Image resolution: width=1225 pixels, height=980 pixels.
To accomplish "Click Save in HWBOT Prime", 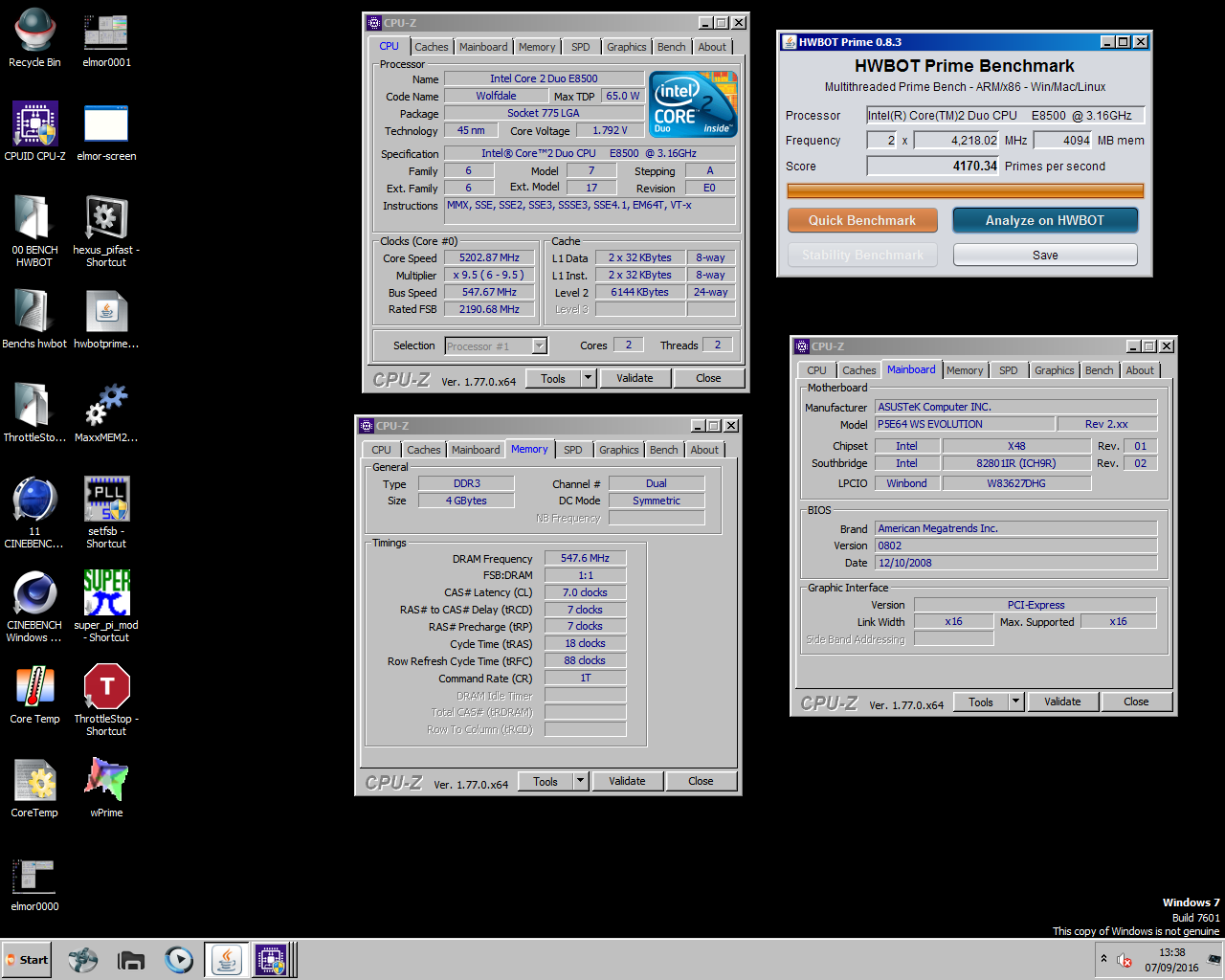I will [1045, 256].
